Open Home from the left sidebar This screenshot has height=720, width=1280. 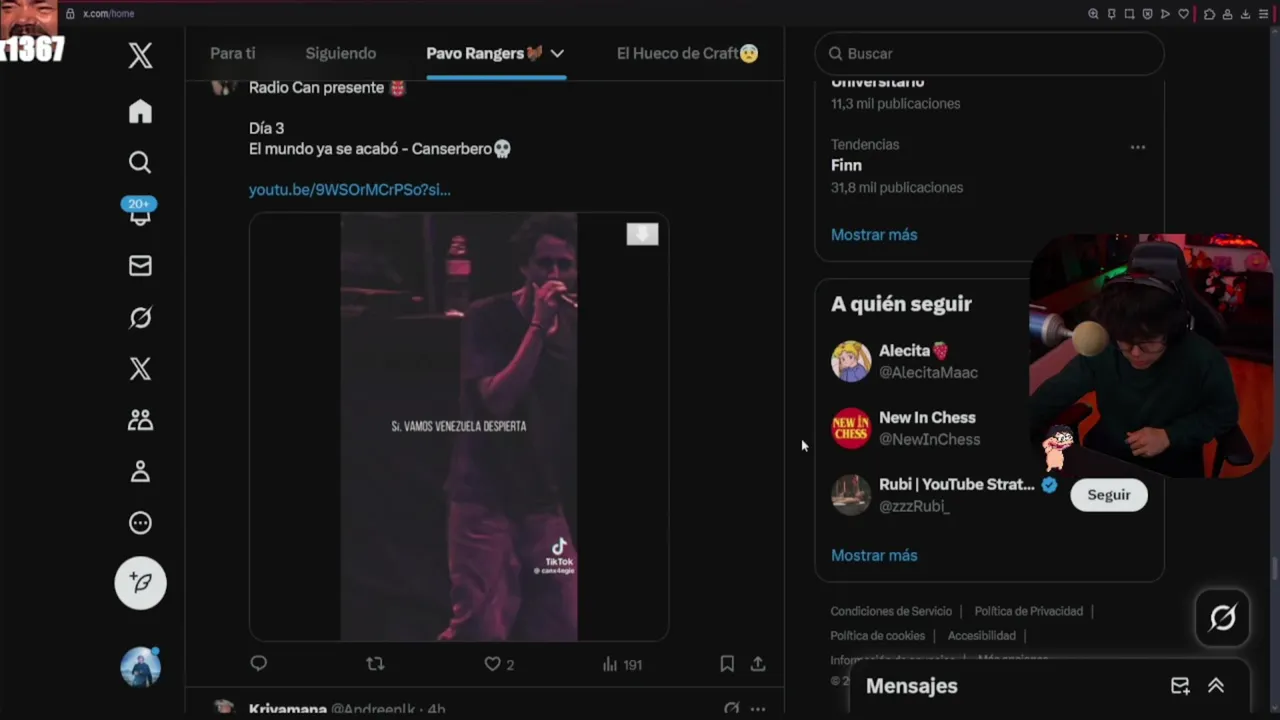[140, 111]
